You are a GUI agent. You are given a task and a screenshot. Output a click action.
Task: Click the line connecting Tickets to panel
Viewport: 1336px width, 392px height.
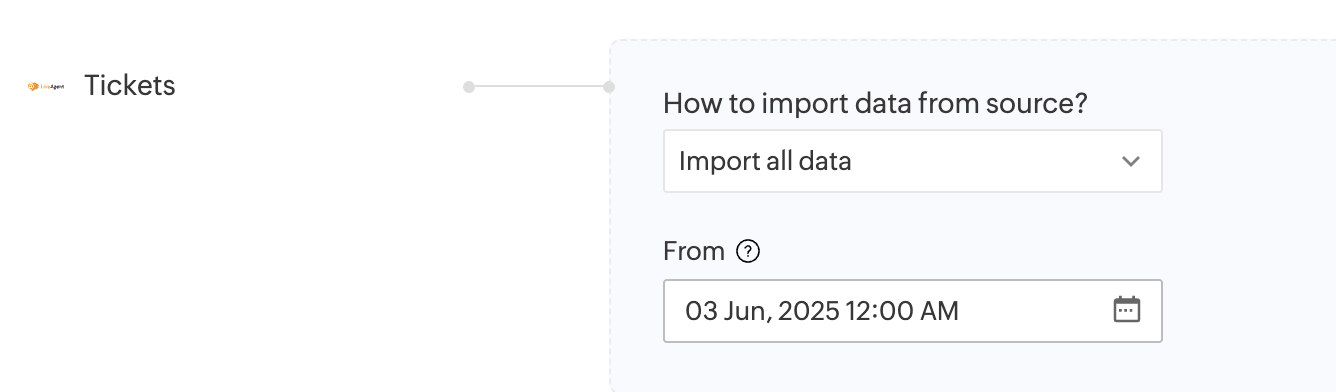538,87
